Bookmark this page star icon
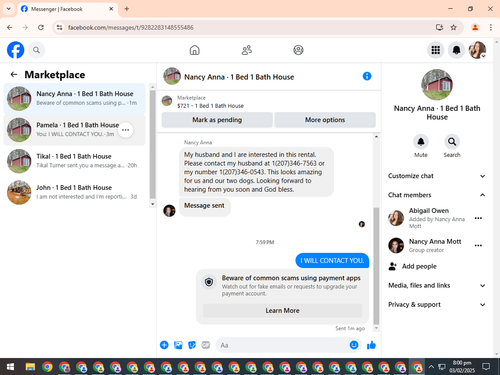This screenshot has height=375, width=500. [453, 27]
